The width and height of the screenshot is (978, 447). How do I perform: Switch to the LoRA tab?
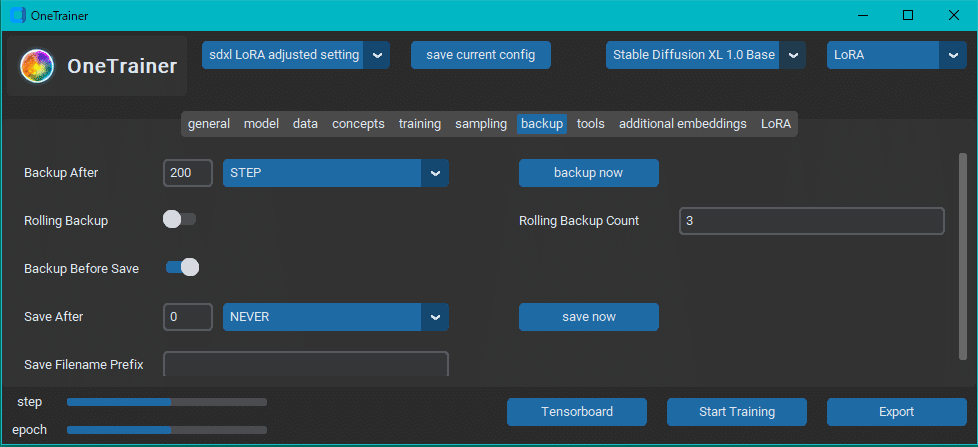[x=775, y=124]
